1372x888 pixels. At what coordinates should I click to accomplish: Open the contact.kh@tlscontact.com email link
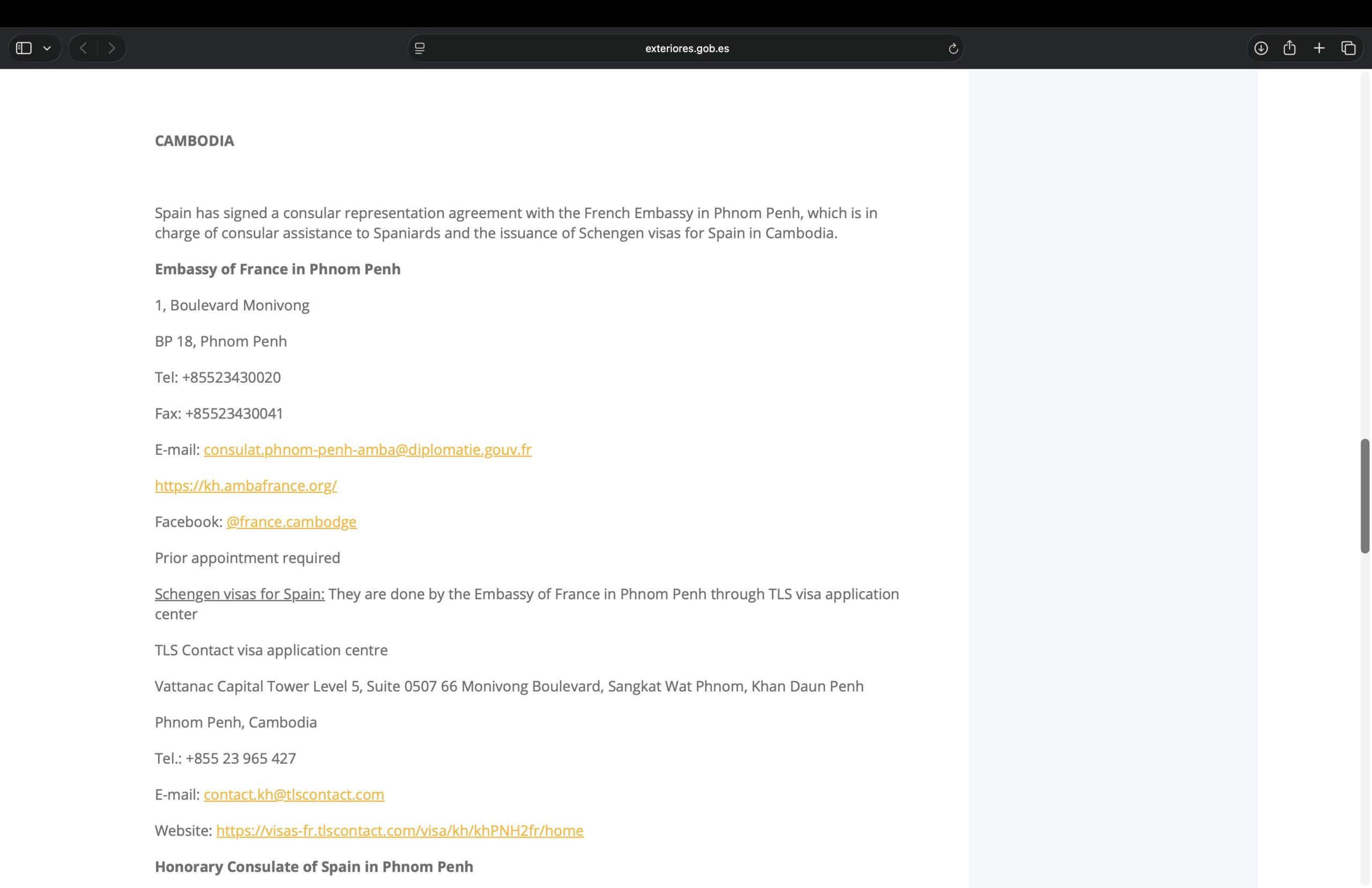[293, 795]
